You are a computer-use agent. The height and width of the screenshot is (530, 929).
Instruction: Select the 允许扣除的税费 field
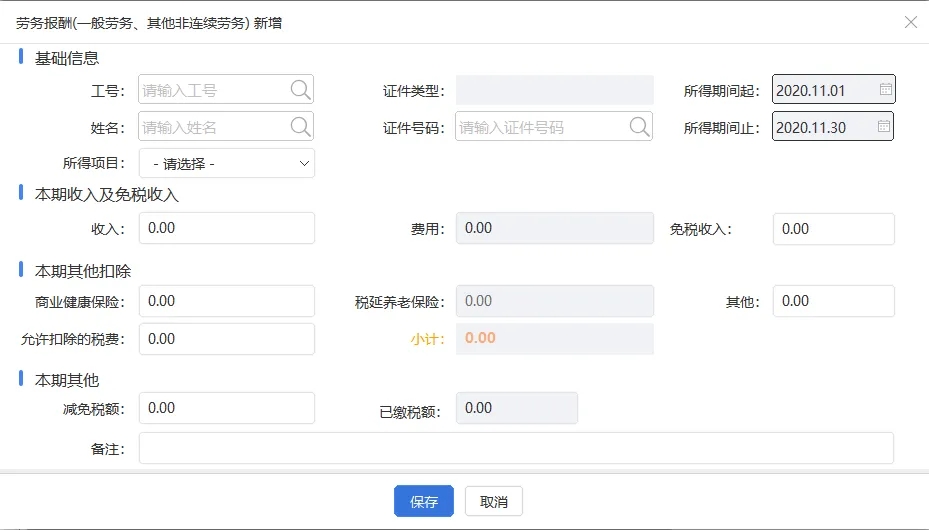coord(227,339)
